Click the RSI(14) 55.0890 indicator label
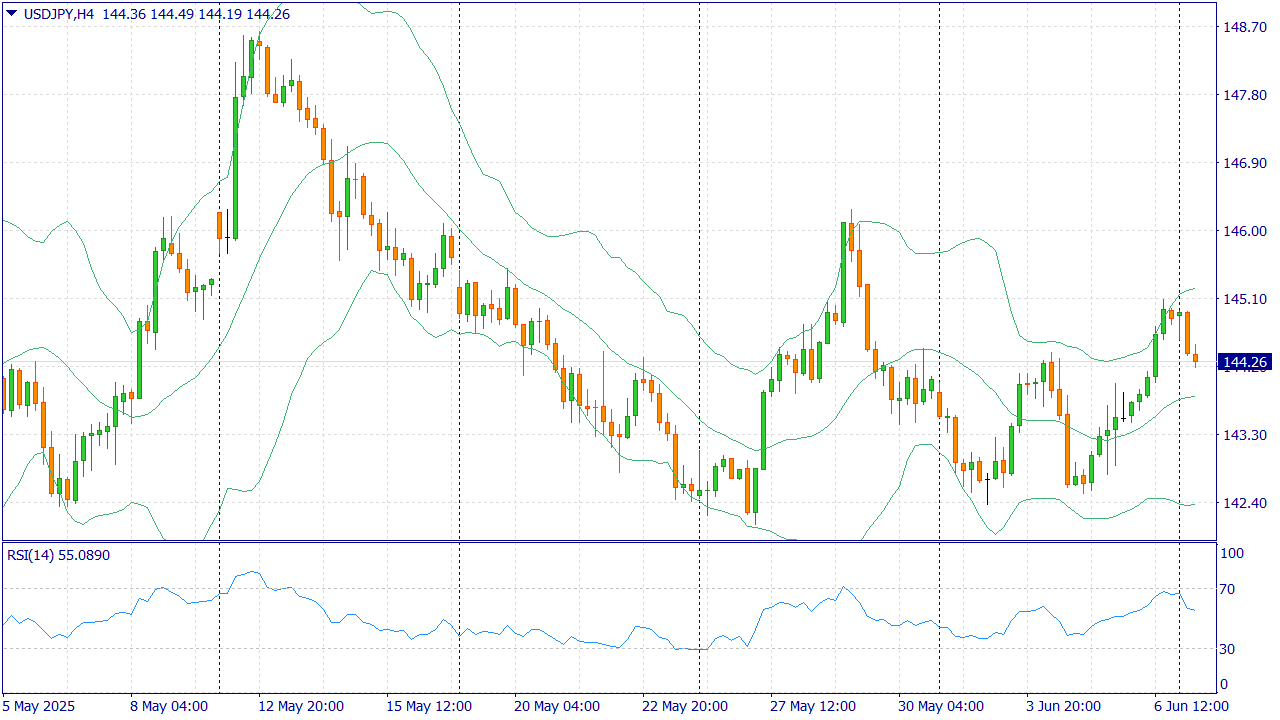 click(59, 555)
